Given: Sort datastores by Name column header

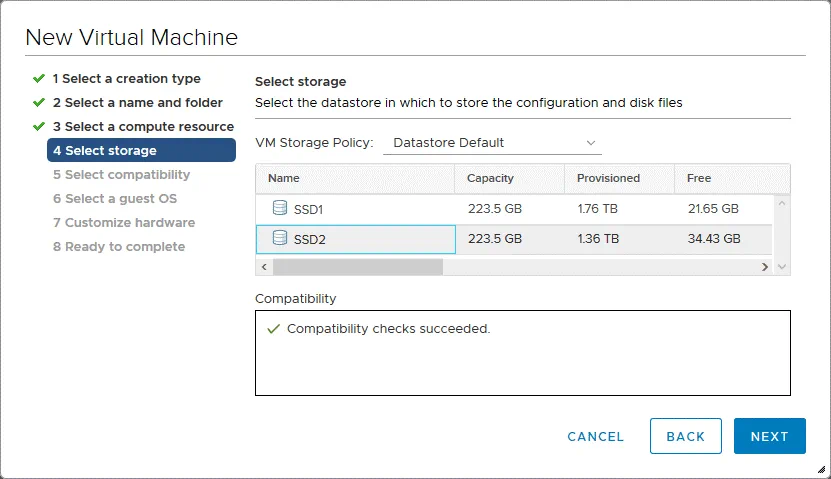Looking at the screenshot, I should pyautogui.click(x=284, y=178).
